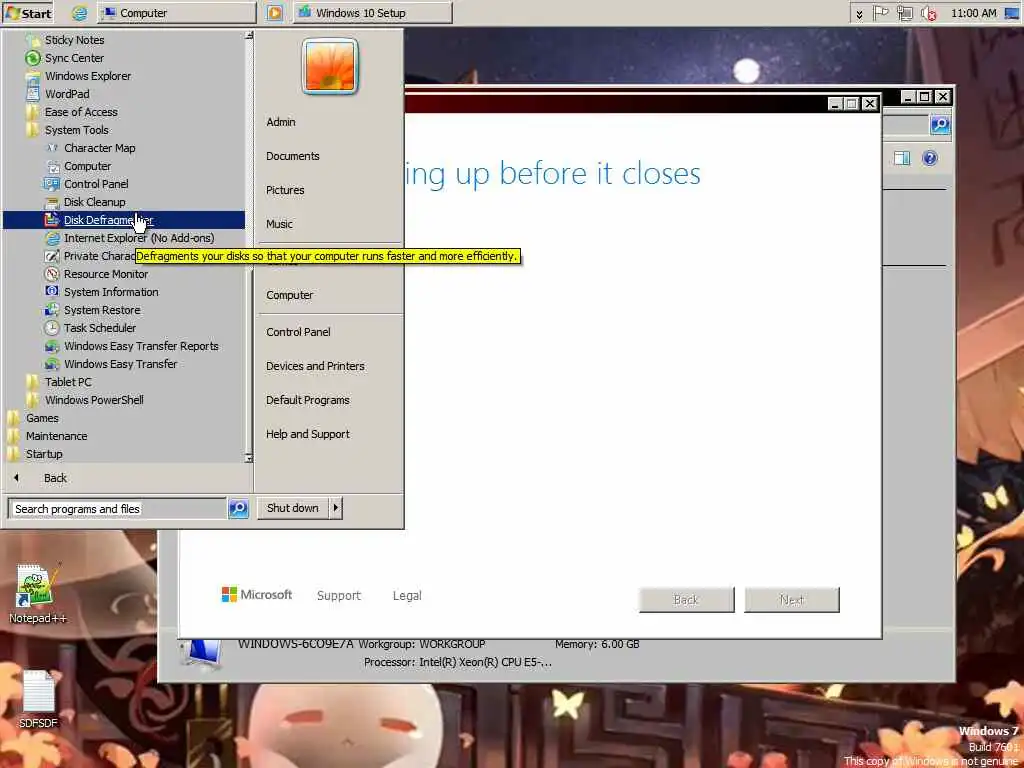
Task: Expand the Maintenance folder
Action: [x=56, y=436]
